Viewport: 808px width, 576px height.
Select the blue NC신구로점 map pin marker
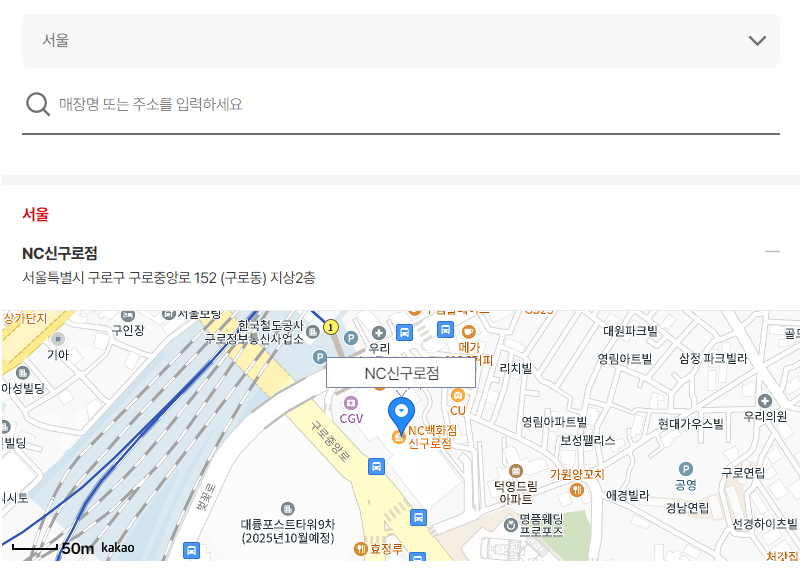click(400, 410)
